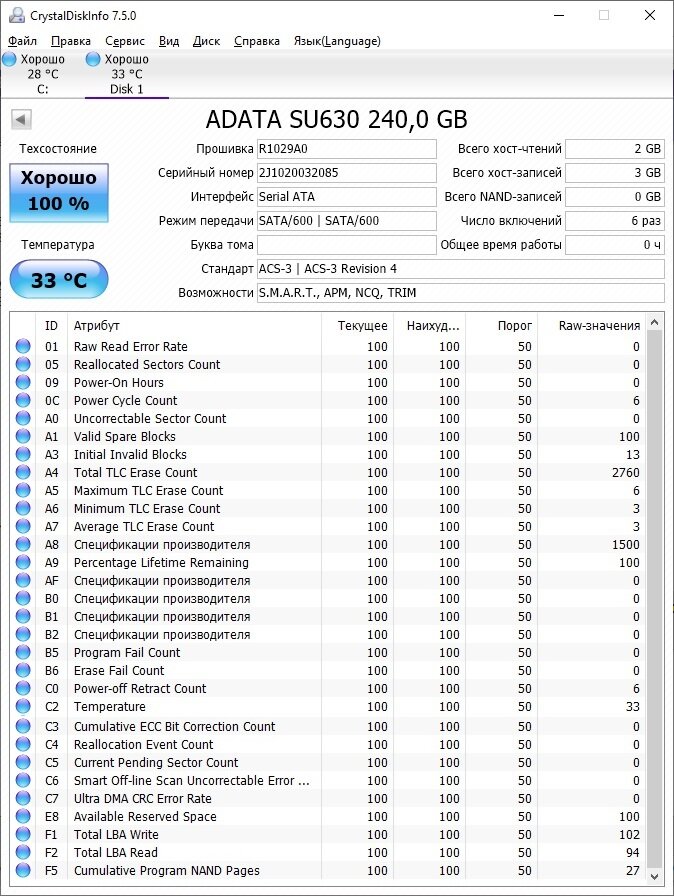
Task: Click the status orb for Total LBA Write
Action: 23,834
